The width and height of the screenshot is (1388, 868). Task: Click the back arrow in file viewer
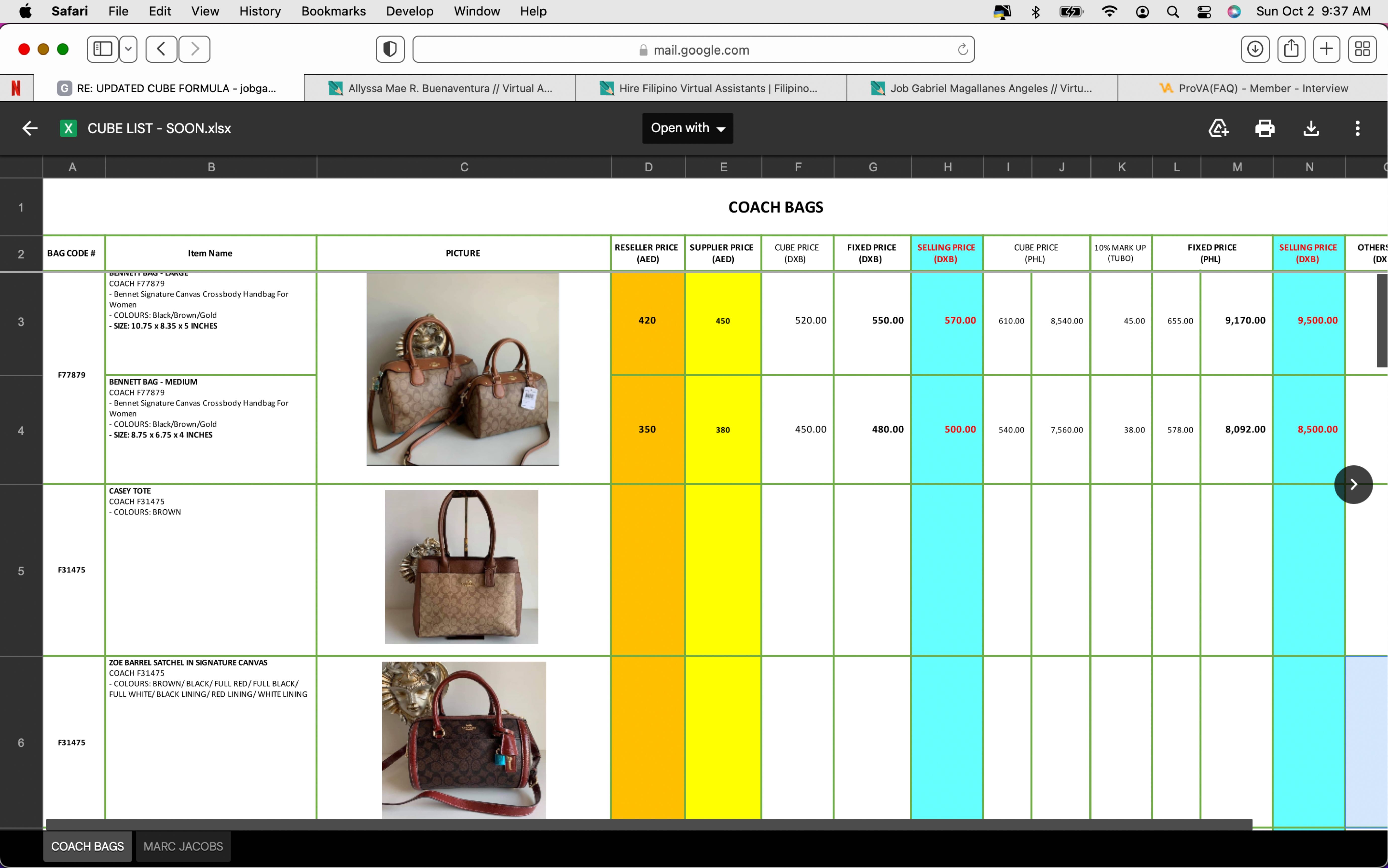click(30, 128)
